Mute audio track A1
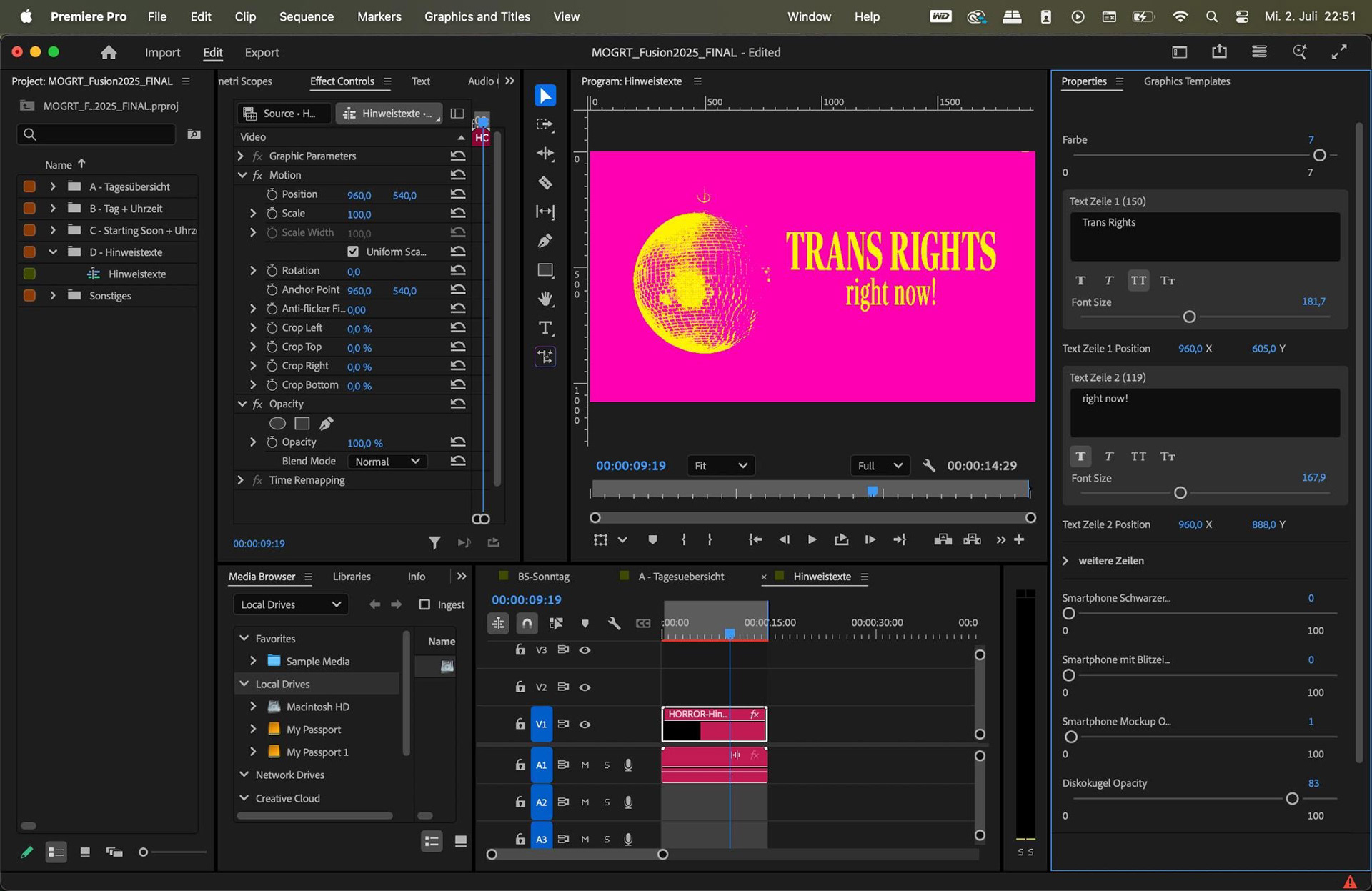The width and height of the screenshot is (1372, 891). click(585, 765)
